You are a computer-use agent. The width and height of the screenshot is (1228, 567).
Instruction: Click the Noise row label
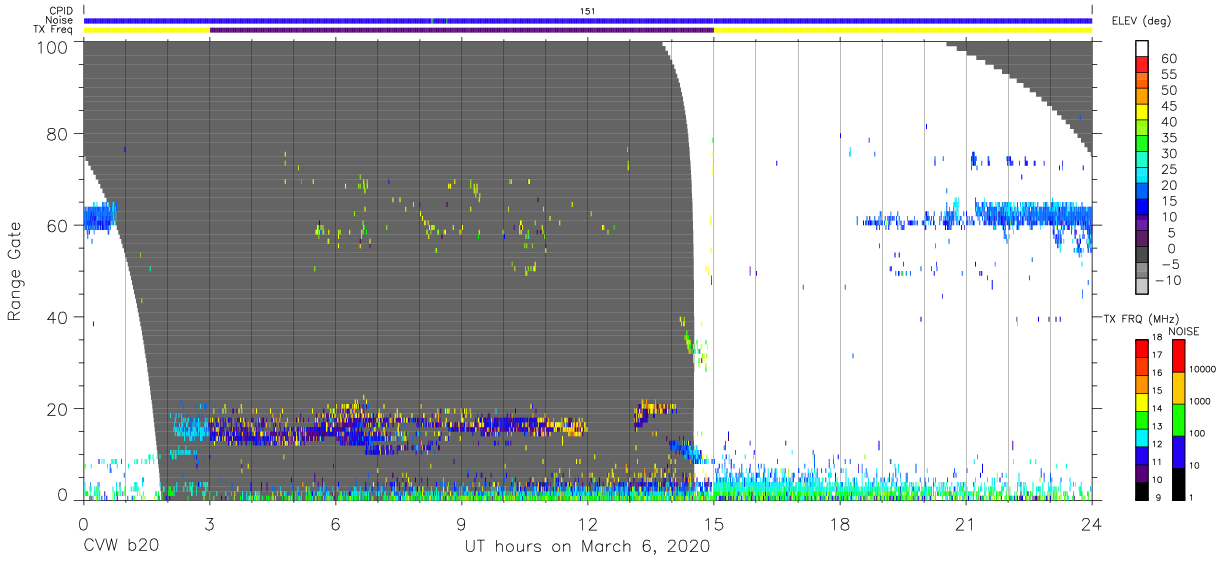59,20
